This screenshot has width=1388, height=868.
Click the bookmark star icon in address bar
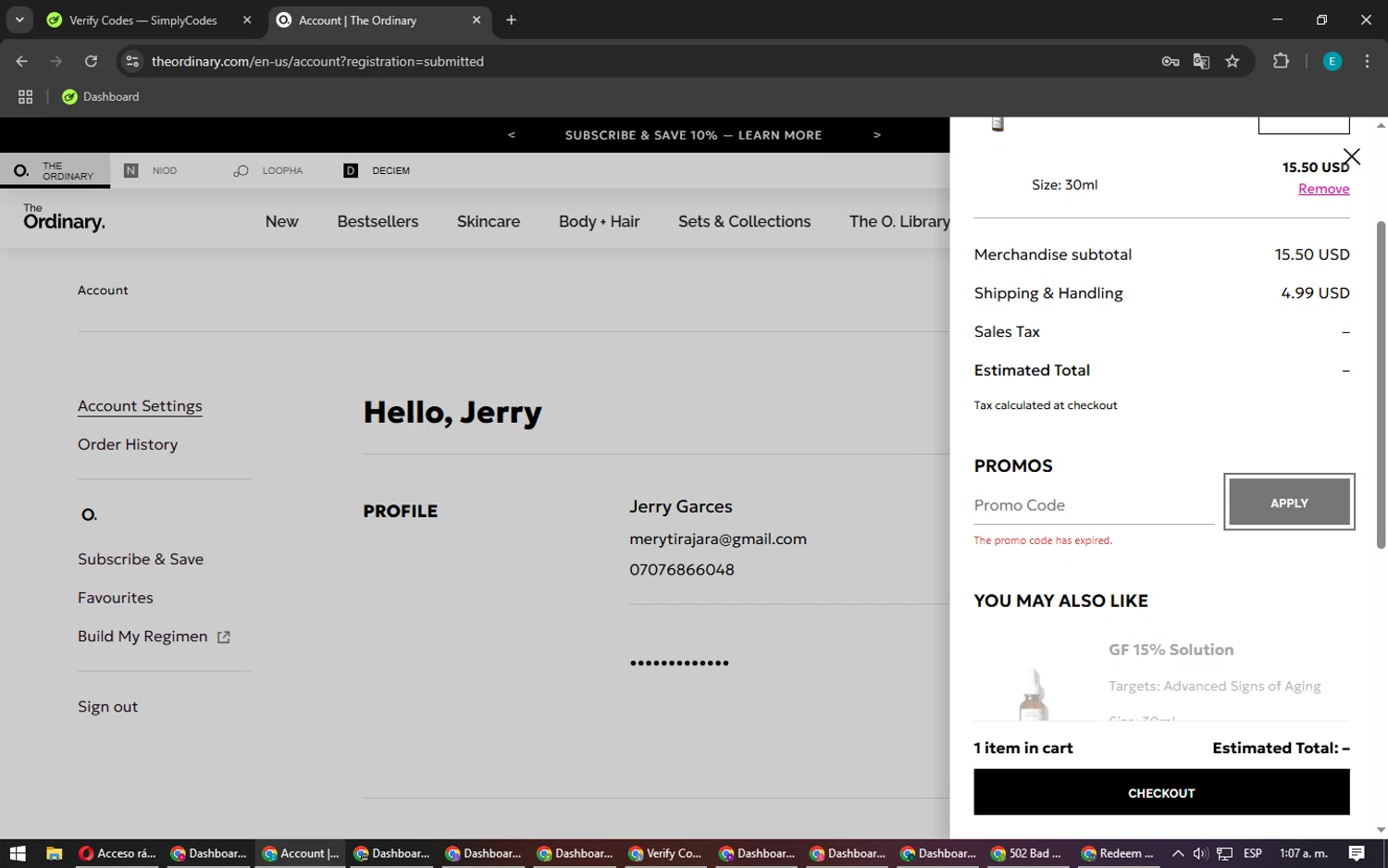point(1232,61)
